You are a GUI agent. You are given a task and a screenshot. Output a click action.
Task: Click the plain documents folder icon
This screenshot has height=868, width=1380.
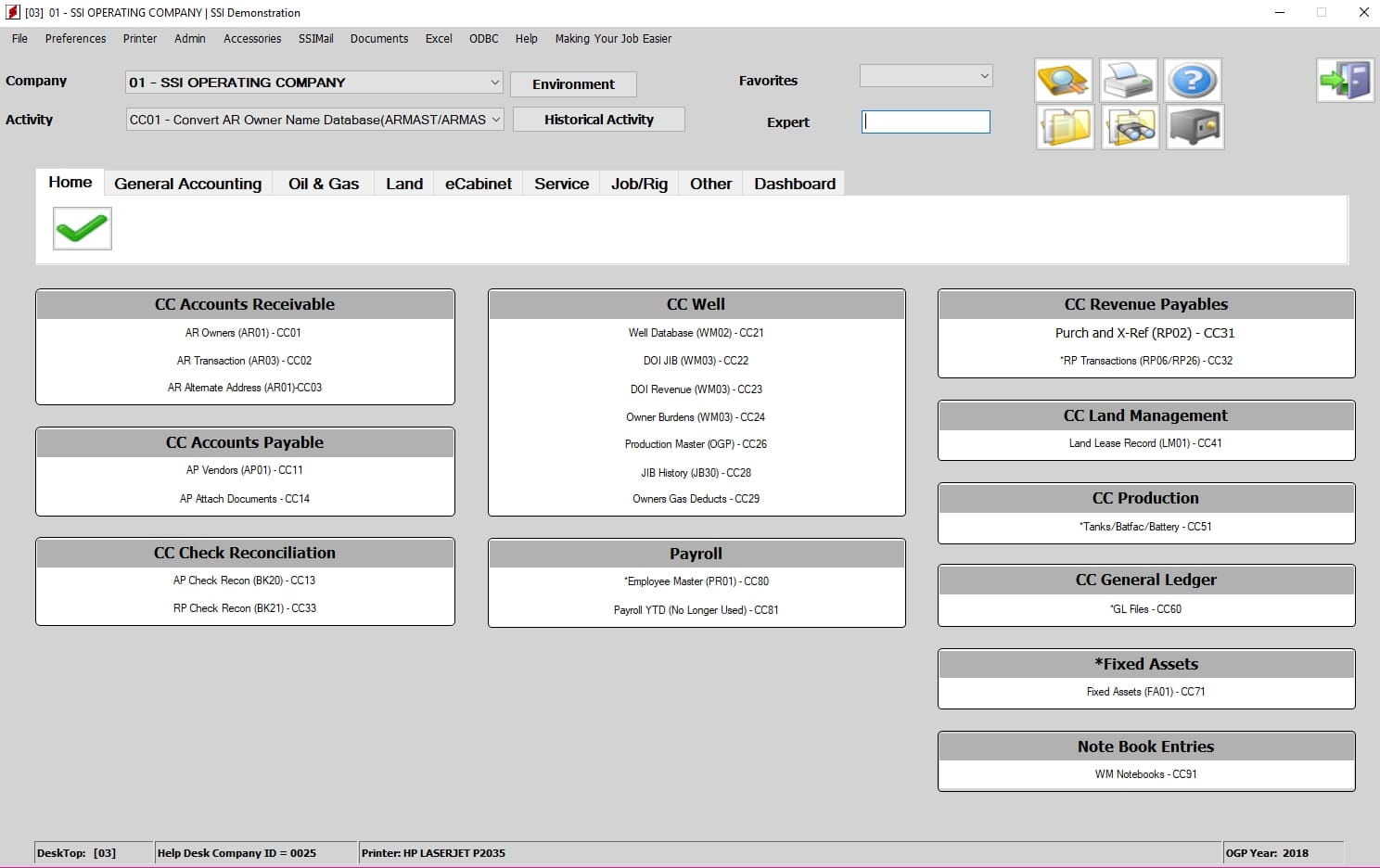click(1064, 127)
